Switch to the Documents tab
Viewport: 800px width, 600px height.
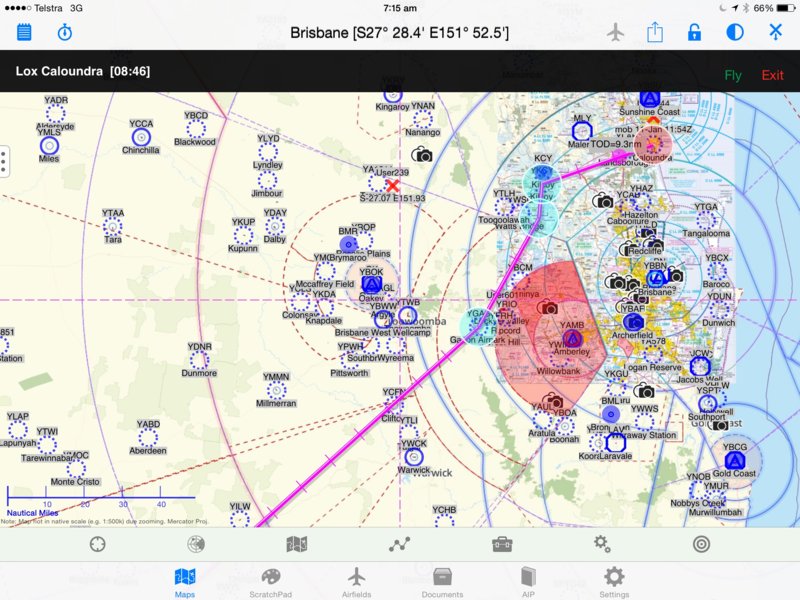pyautogui.click(x=442, y=583)
